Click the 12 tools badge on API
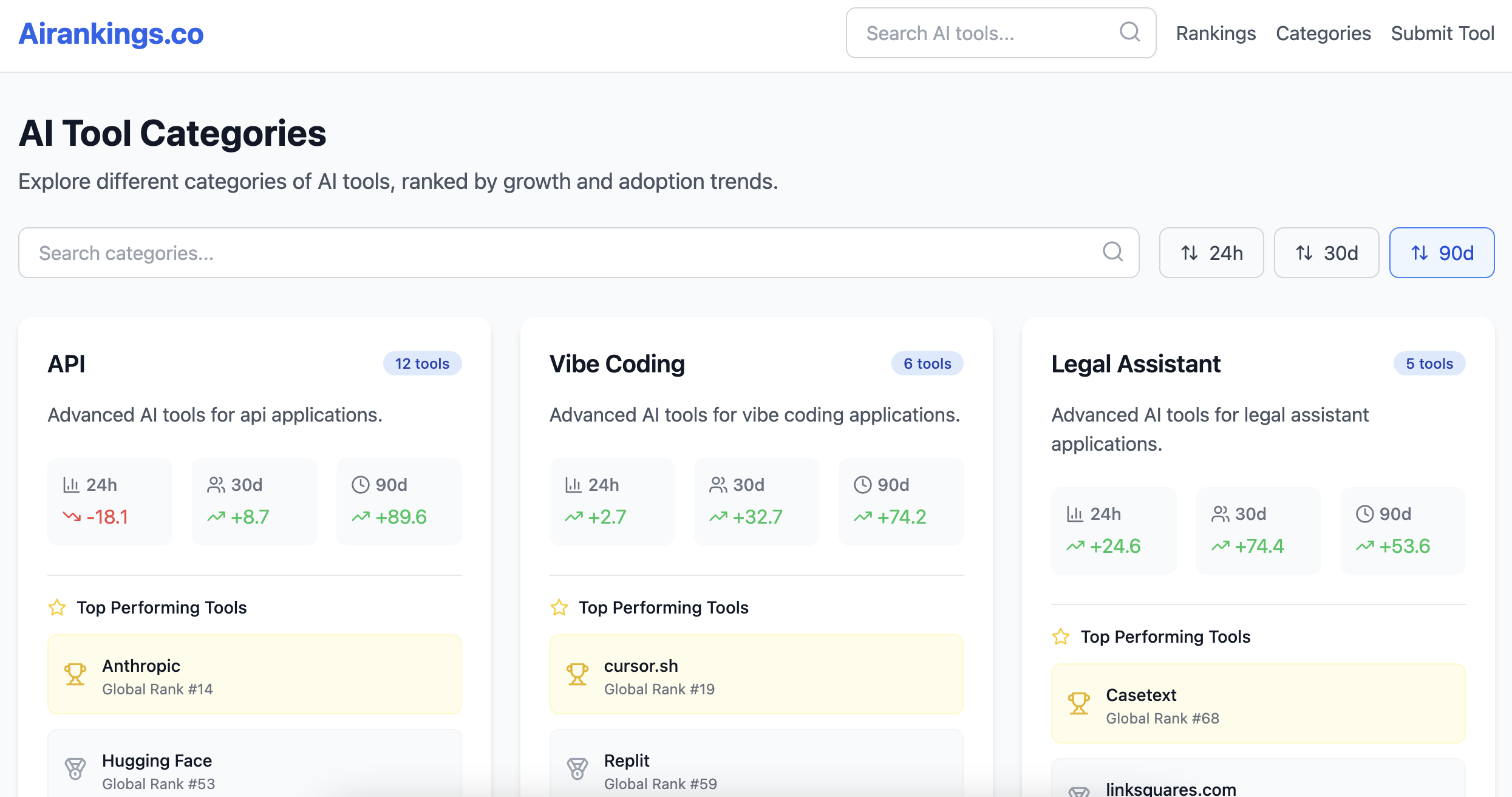The height and width of the screenshot is (797, 1512). tap(422, 364)
